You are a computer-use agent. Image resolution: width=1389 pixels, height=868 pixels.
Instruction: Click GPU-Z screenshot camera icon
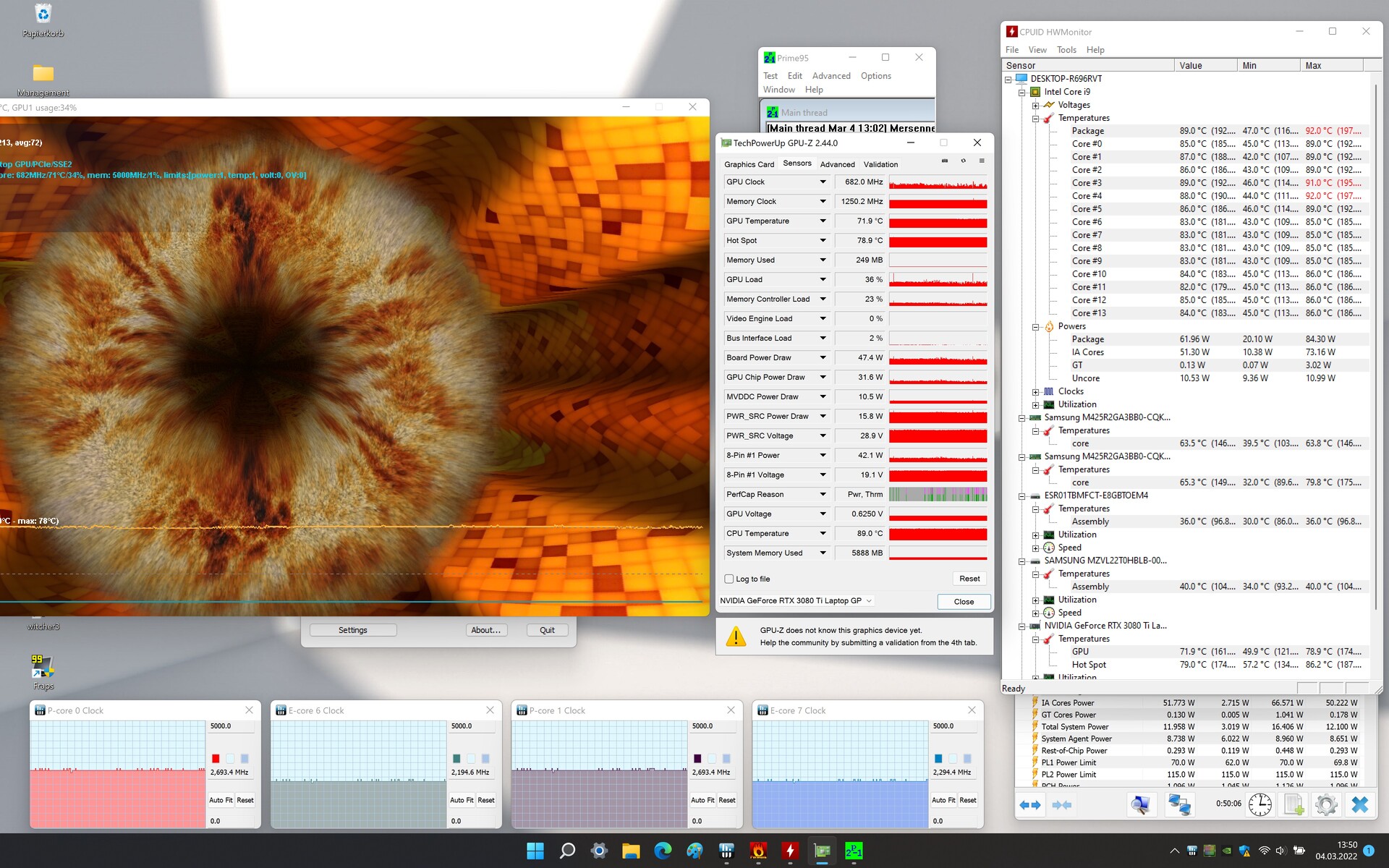click(944, 161)
